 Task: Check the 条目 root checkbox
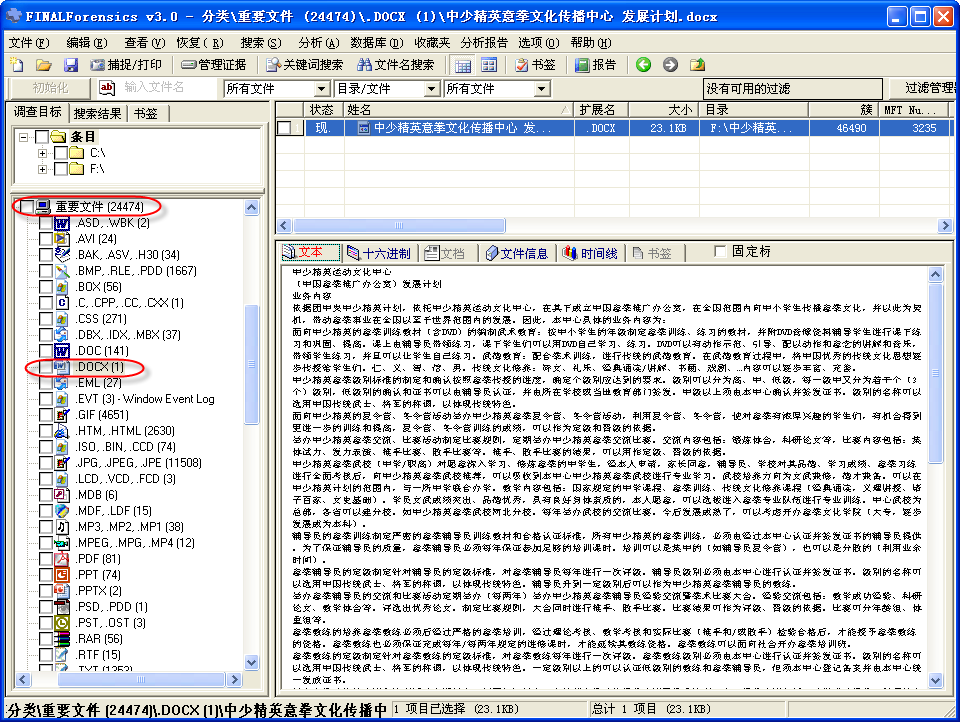tap(42, 137)
